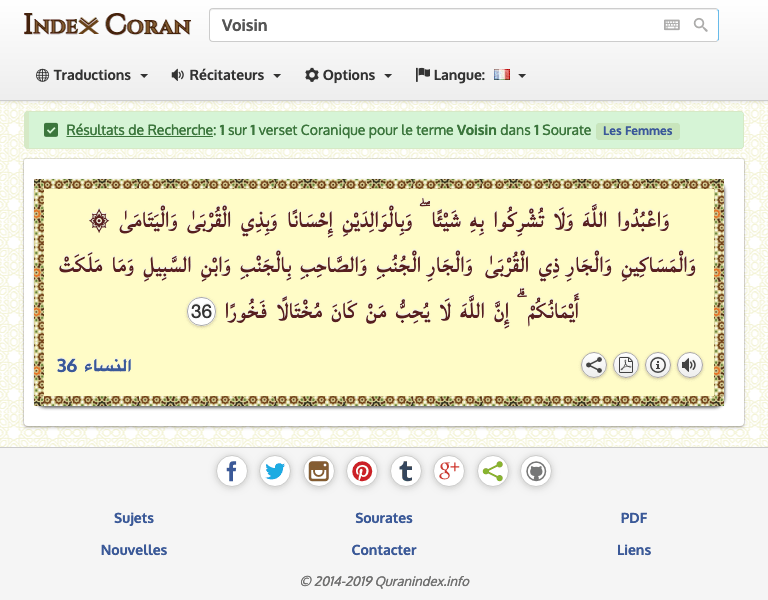Viewport: 768px width, 600px height.
Task: Click the search magnifier button
Action: (x=701, y=25)
